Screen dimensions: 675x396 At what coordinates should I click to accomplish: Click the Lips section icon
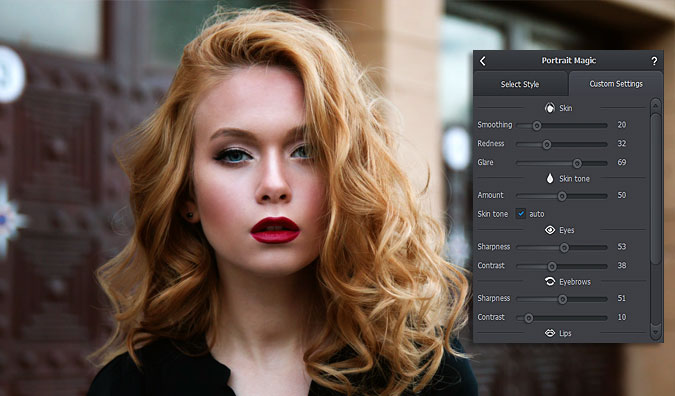[x=550, y=333]
